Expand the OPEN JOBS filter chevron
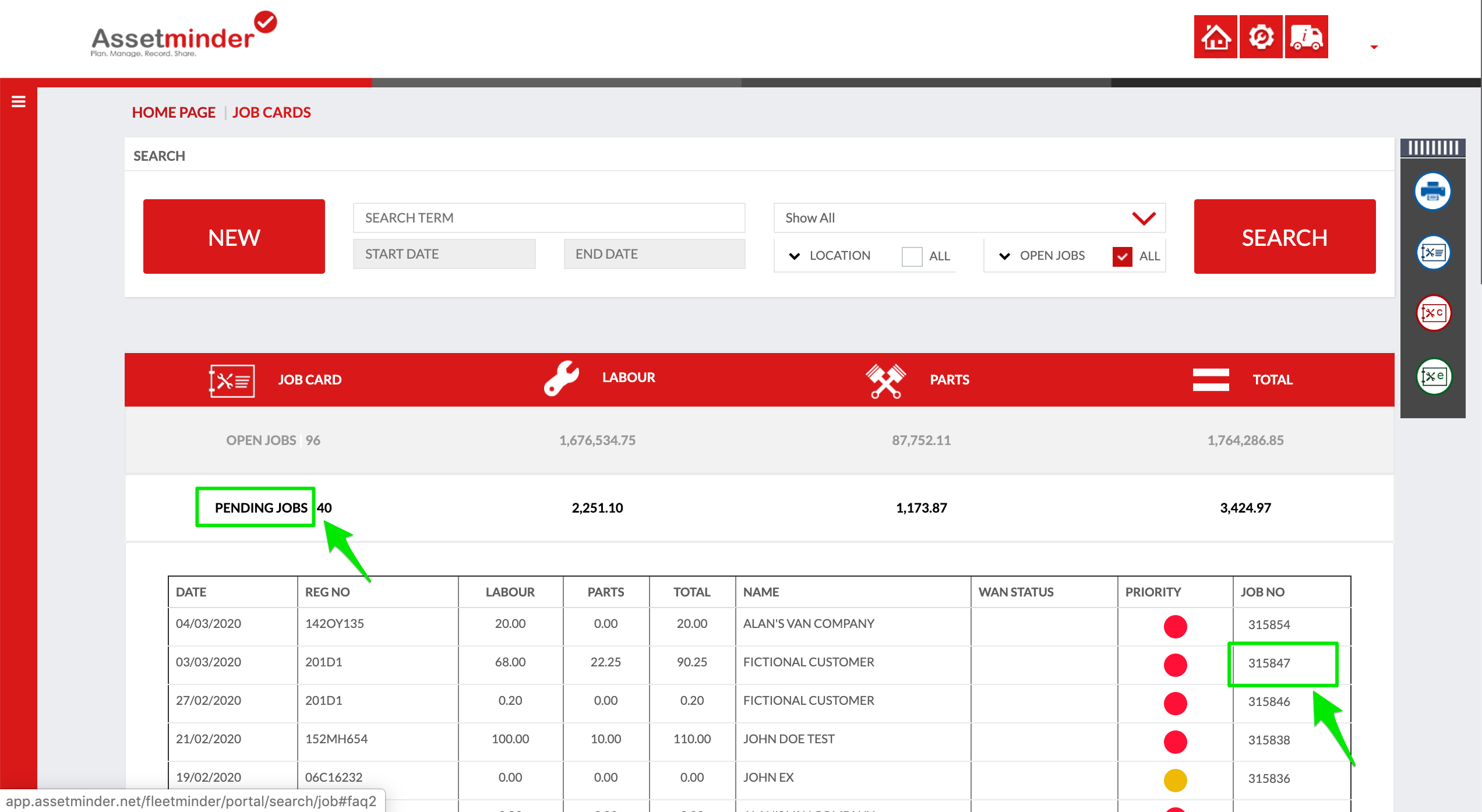Screen dimensions: 1482x812 [x=1004, y=256]
